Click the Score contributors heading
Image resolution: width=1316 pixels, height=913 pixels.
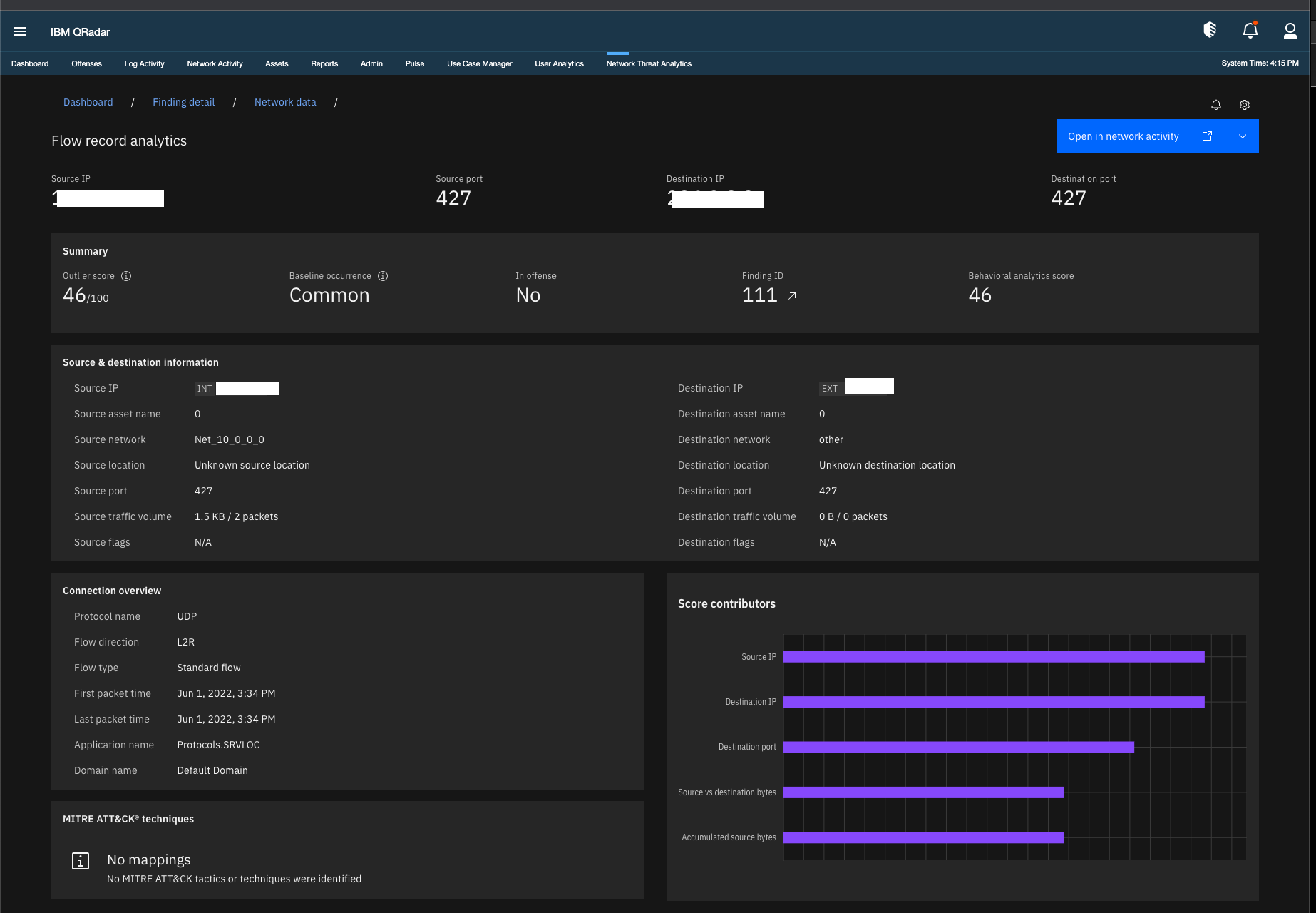(x=726, y=603)
